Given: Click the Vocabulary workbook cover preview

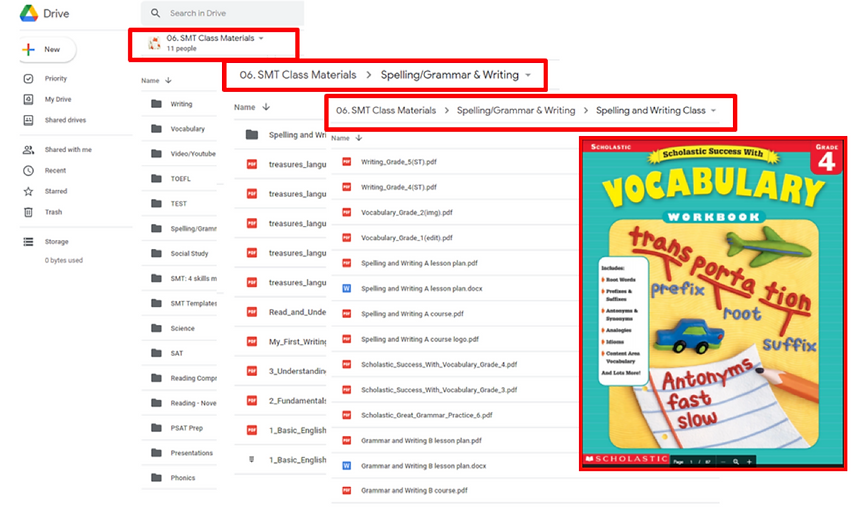Looking at the screenshot, I should [x=713, y=303].
